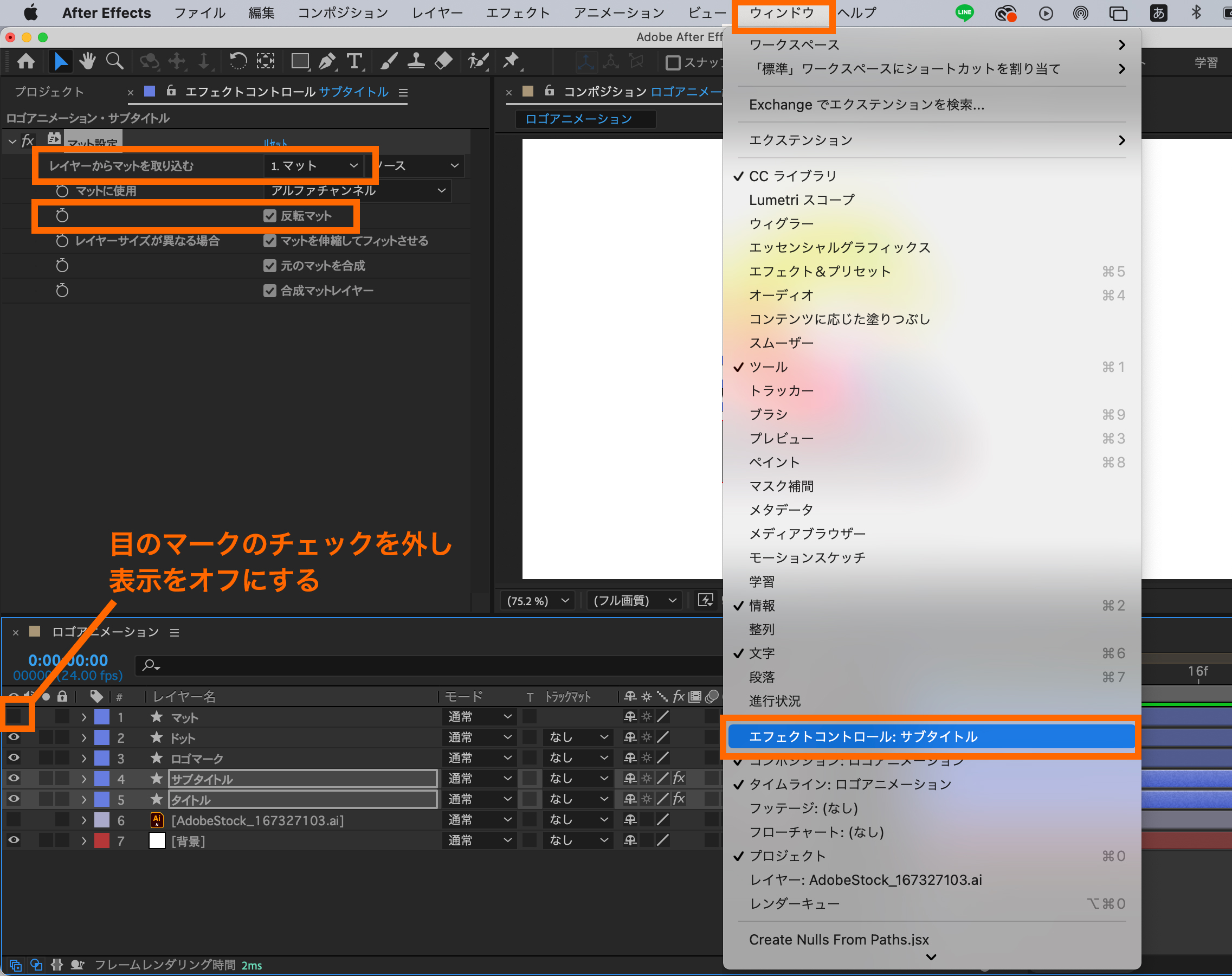Image resolution: width=1232 pixels, height=976 pixels.
Task: Click the ロゴアニメーション composition breadcrumb button
Action: (x=579, y=119)
